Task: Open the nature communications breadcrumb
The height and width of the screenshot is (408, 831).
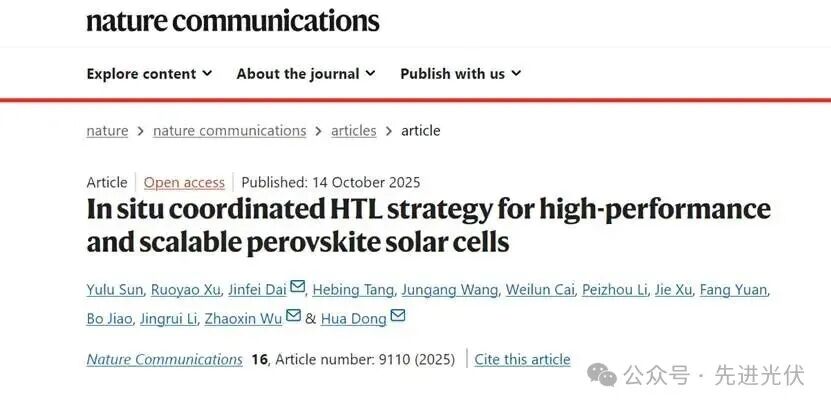Action: click(x=229, y=131)
